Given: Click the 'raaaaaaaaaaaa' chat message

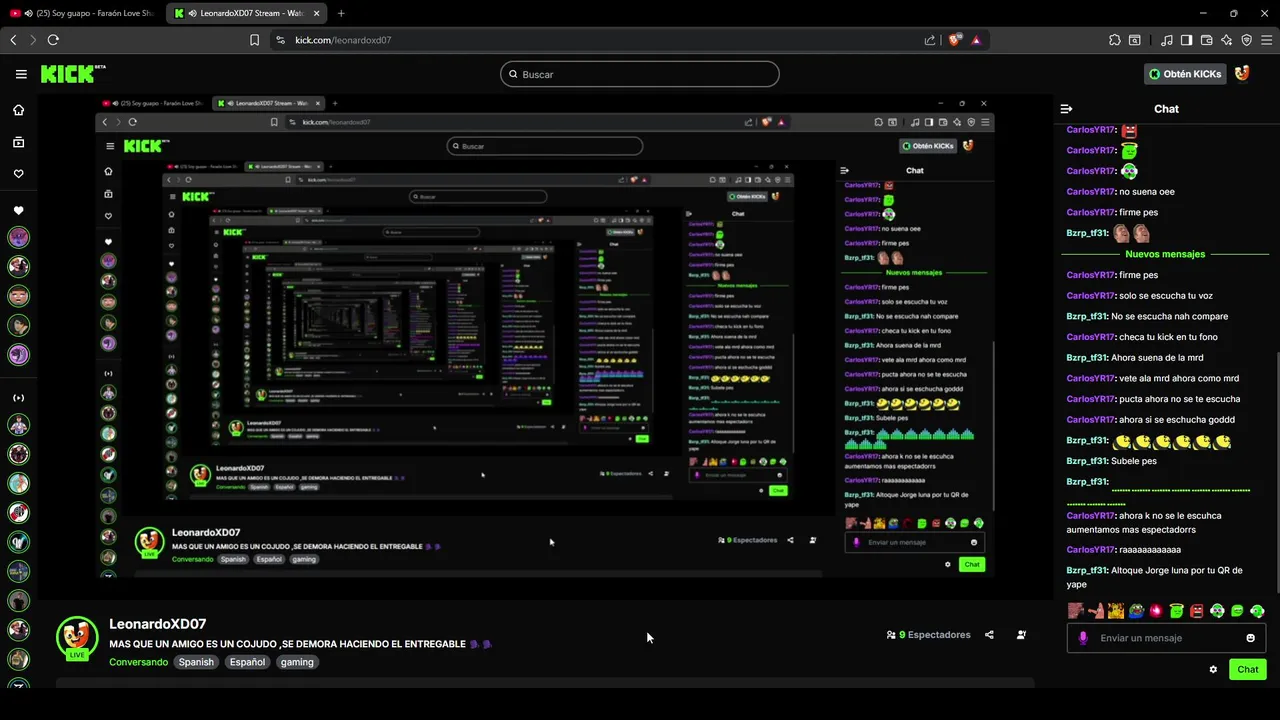Looking at the screenshot, I should 1123,550.
